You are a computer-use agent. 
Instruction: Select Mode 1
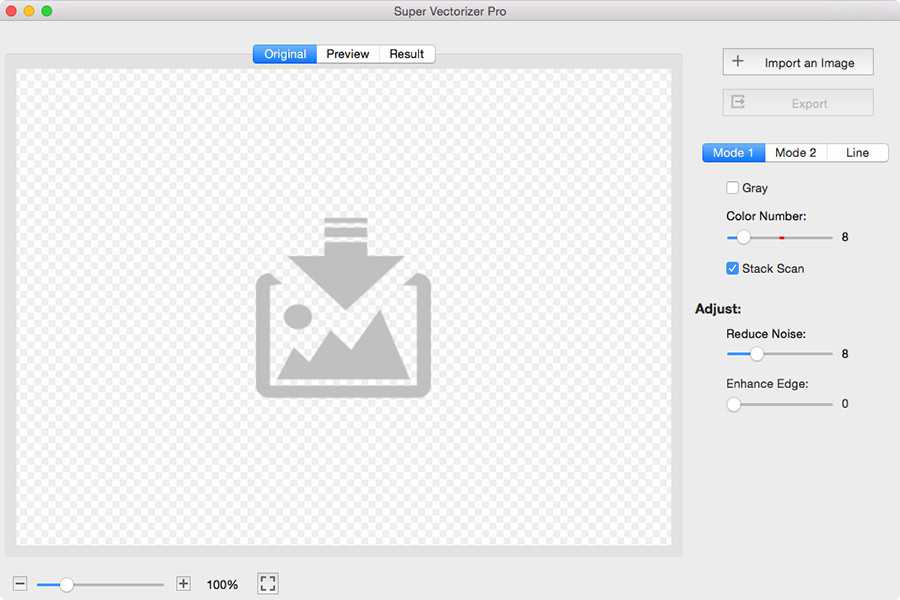click(733, 152)
